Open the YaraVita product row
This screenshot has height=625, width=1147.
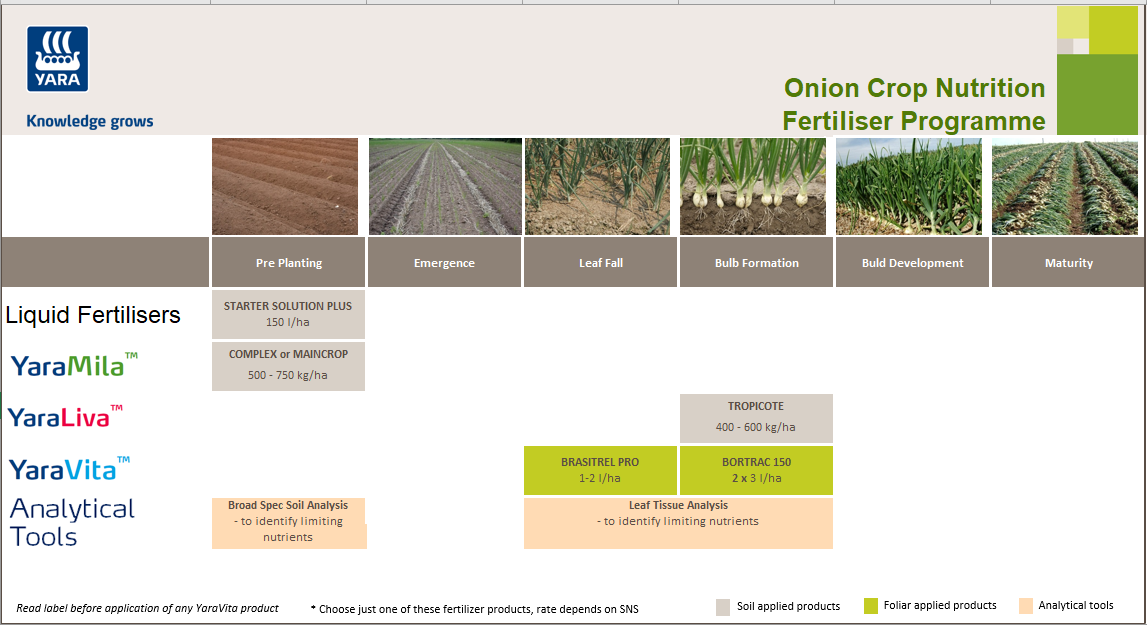coord(68,466)
